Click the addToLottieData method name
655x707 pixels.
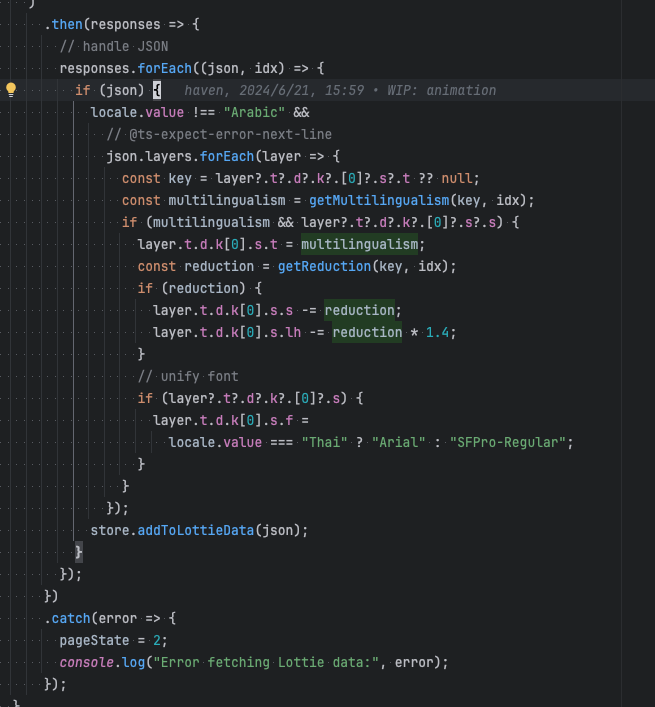pyautogui.click(x=196, y=530)
